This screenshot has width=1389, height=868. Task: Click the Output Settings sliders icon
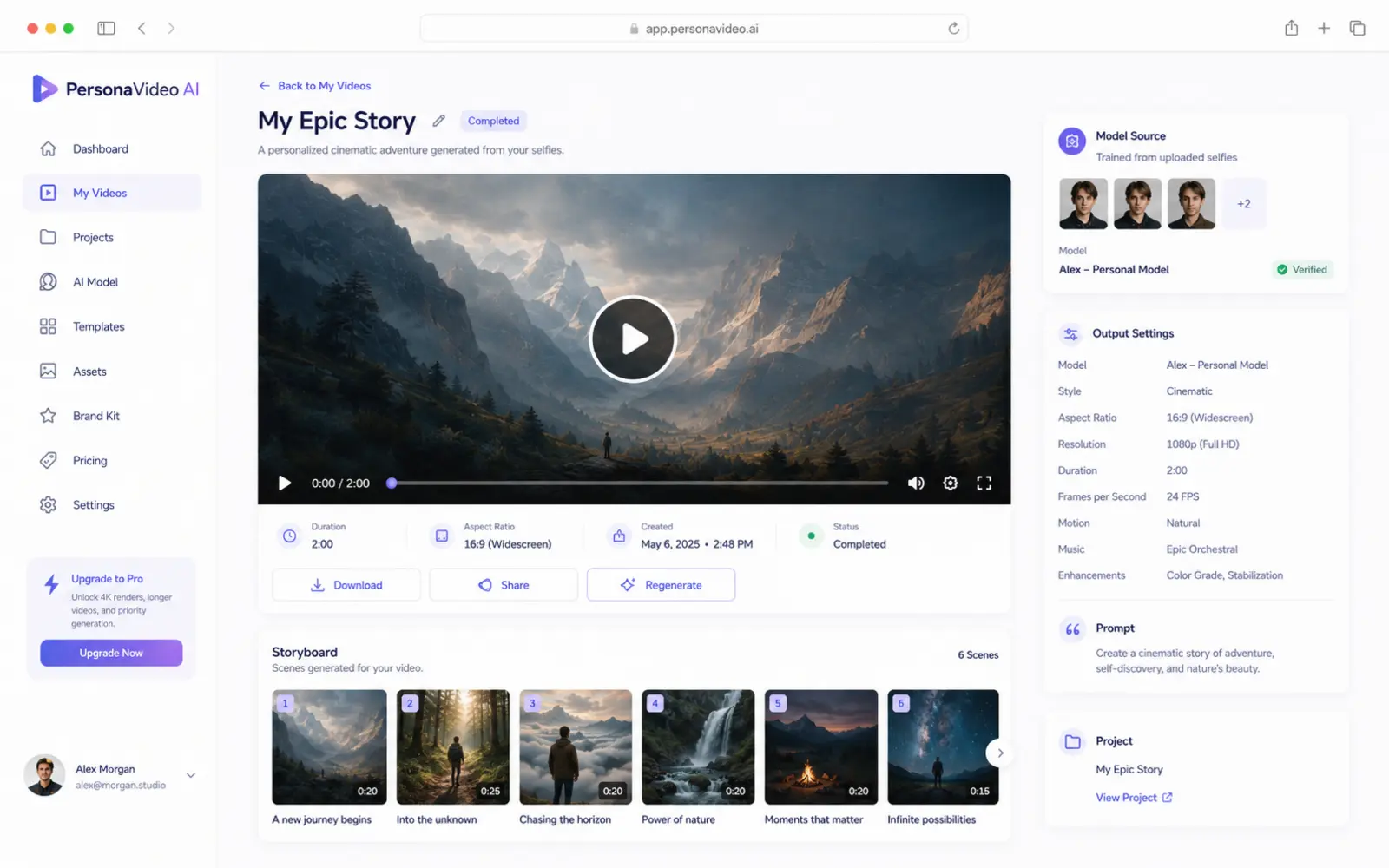(1071, 334)
